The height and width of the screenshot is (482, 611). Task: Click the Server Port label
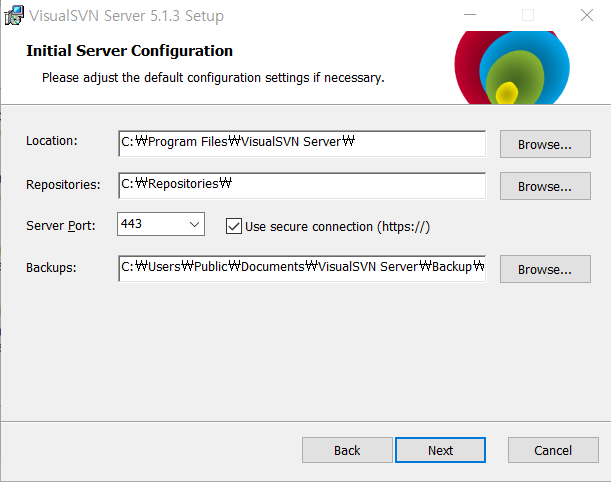pos(61,226)
